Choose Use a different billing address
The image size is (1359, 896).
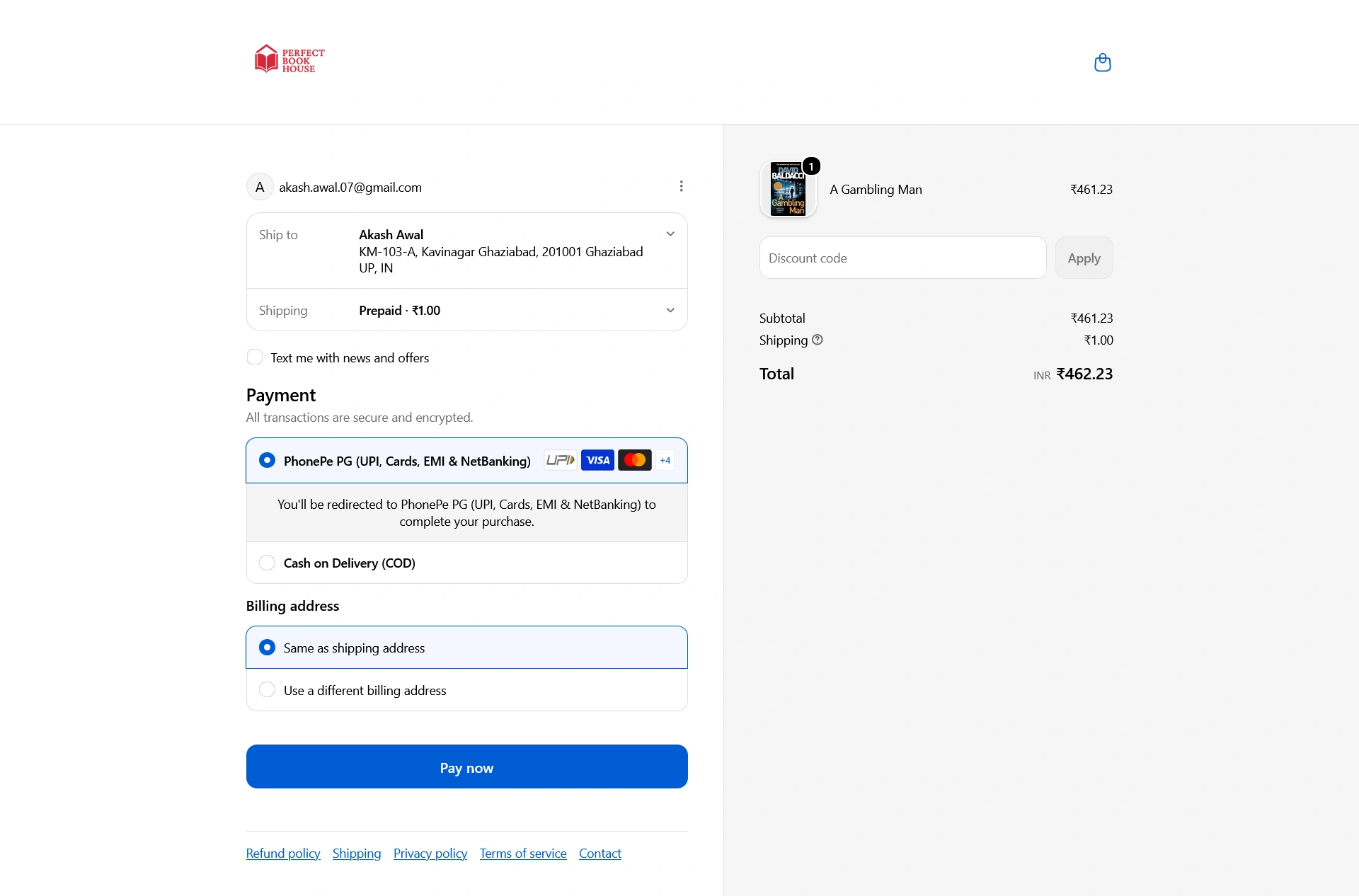267,689
